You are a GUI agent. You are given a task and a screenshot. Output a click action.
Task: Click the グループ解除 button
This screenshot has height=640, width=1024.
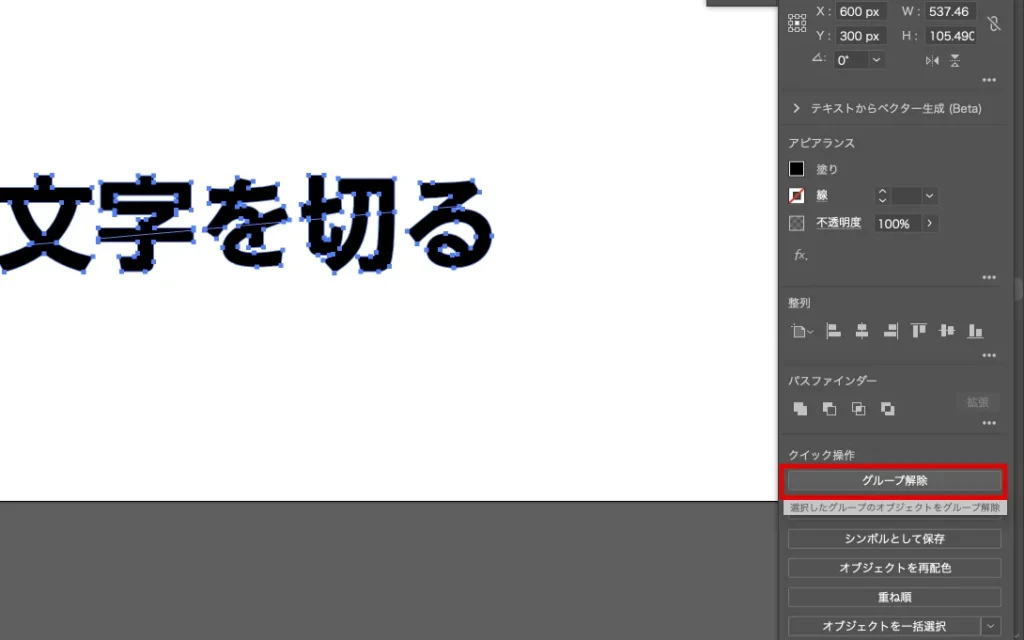click(894, 481)
